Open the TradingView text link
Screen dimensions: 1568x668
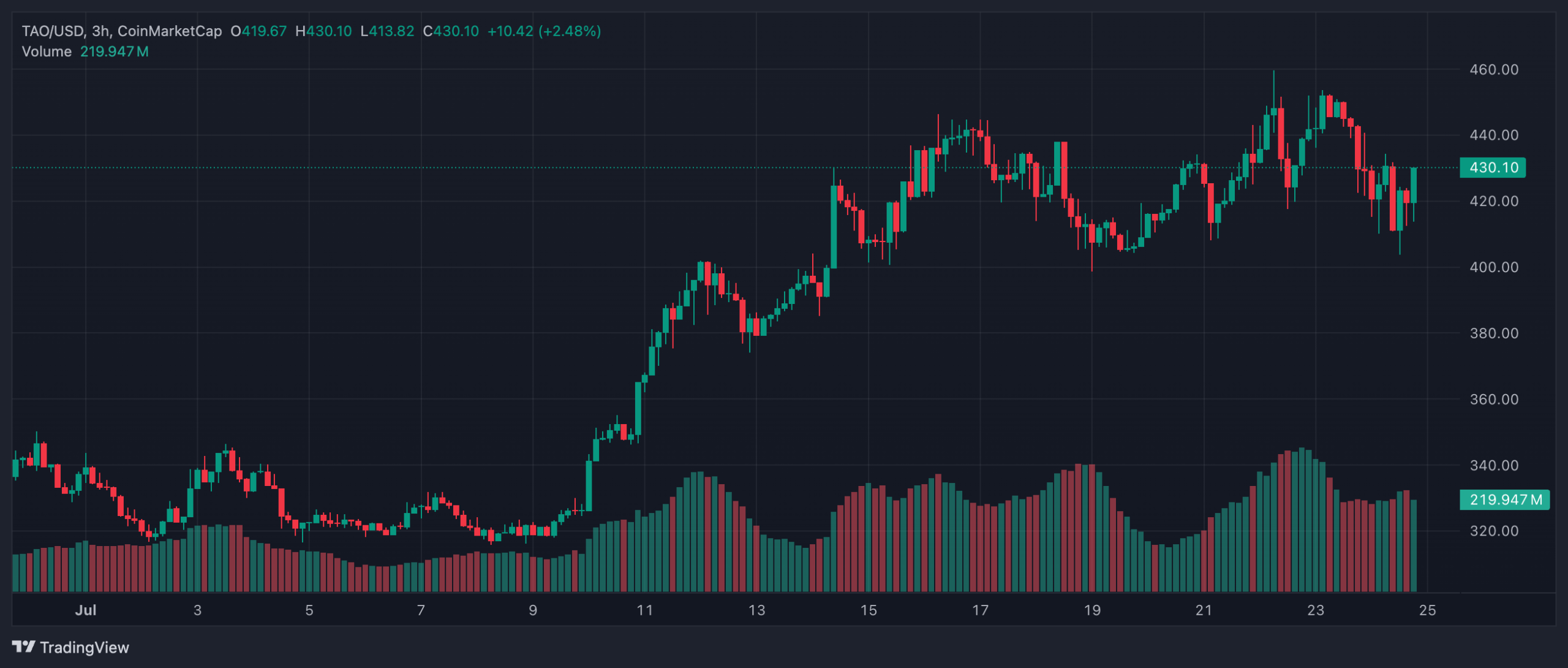(85, 648)
